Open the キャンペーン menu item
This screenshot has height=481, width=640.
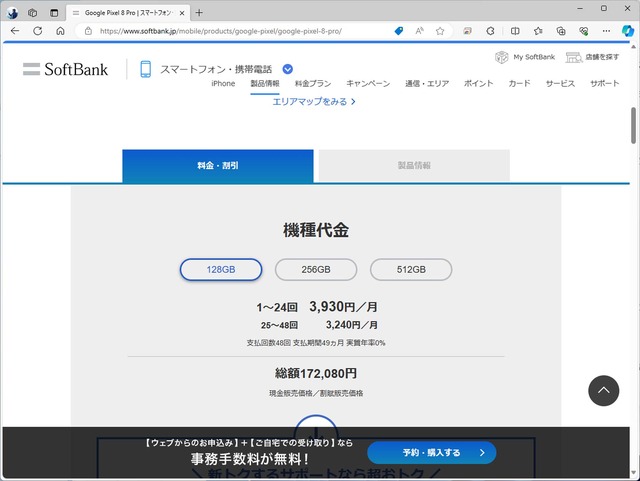[368, 84]
